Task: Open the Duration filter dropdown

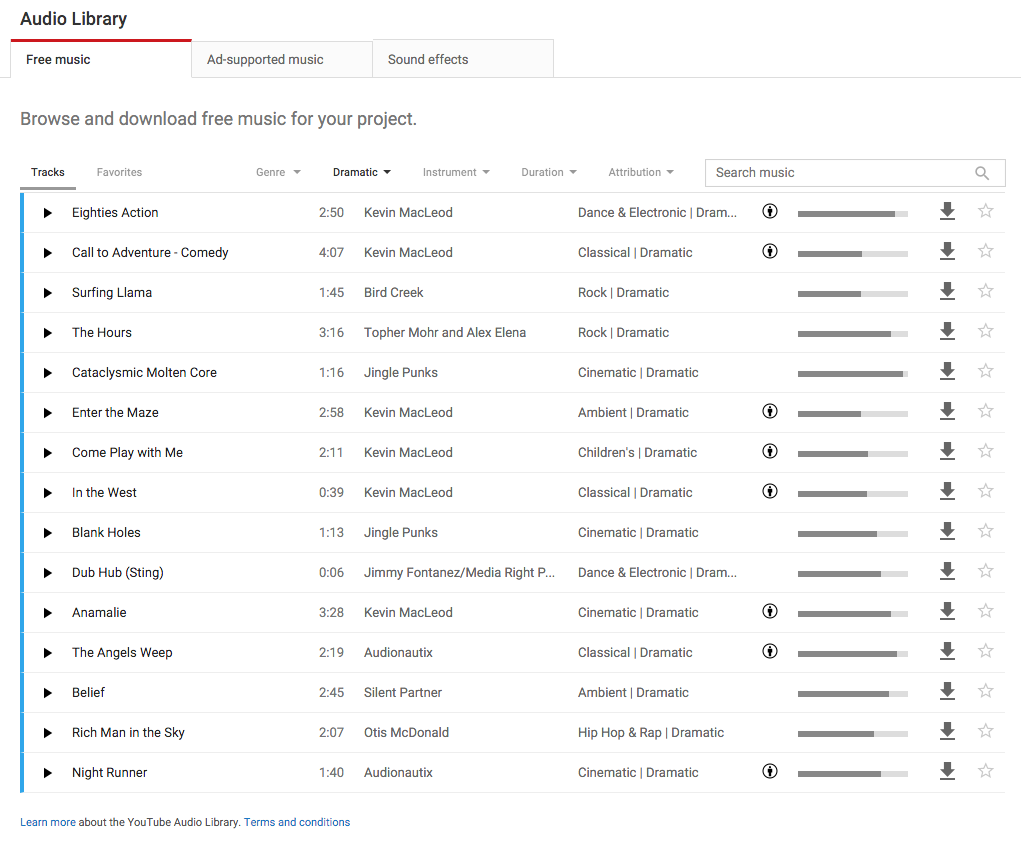Action: click(548, 172)
